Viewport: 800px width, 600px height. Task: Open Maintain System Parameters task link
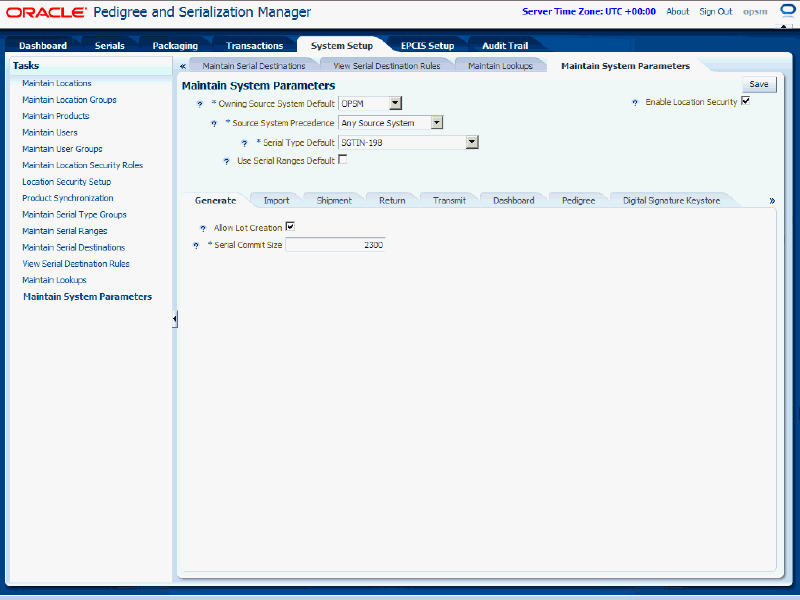(x=88, y=296)
